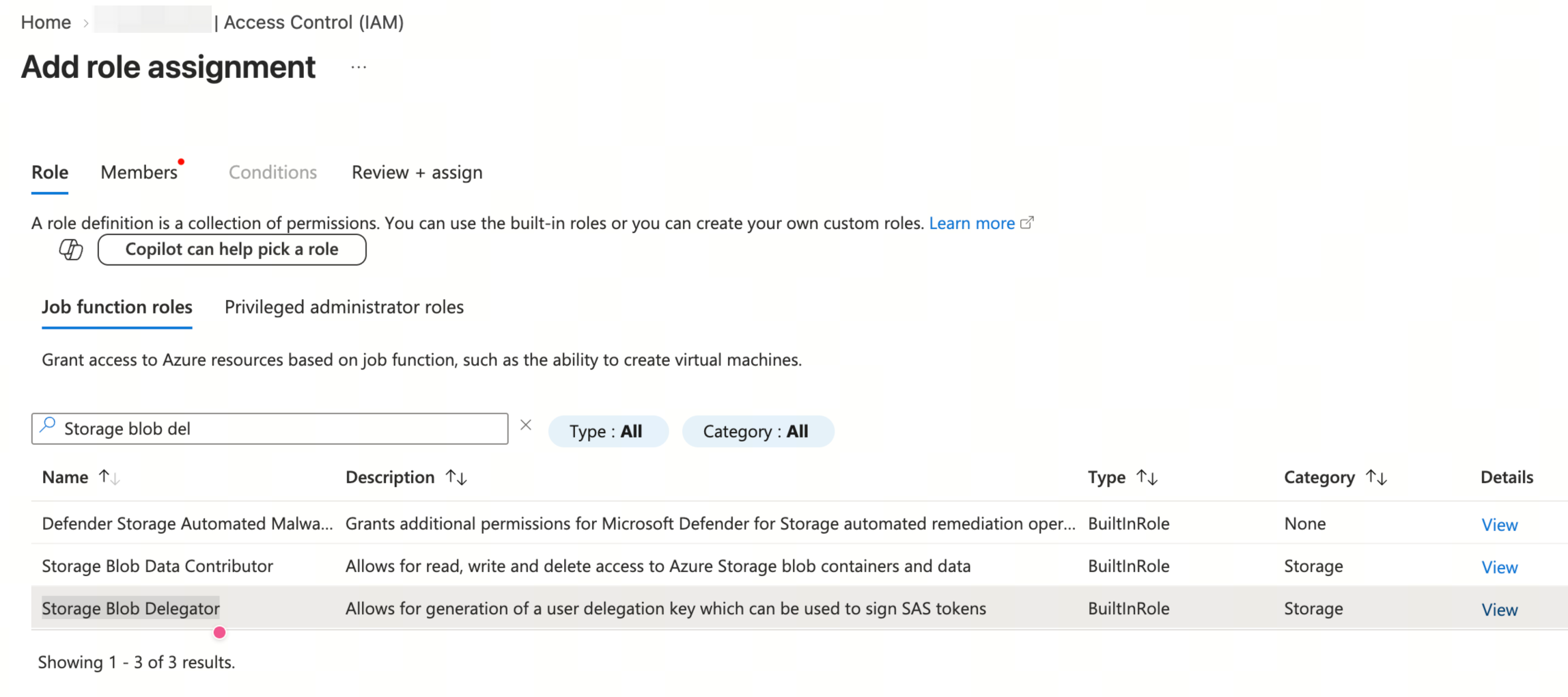Go to Home in the breadcrumb
The image size is (1568, 697).
coord(46,22)
